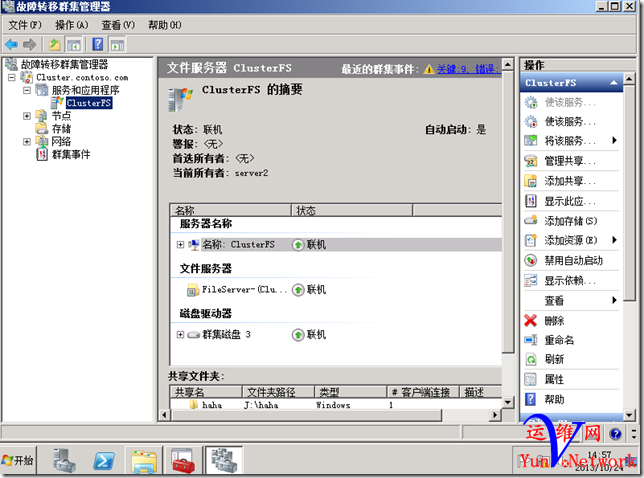Collapse the 服务和应用程序 tree node
This screenshot has height=478, width=644.
[27, 90]
